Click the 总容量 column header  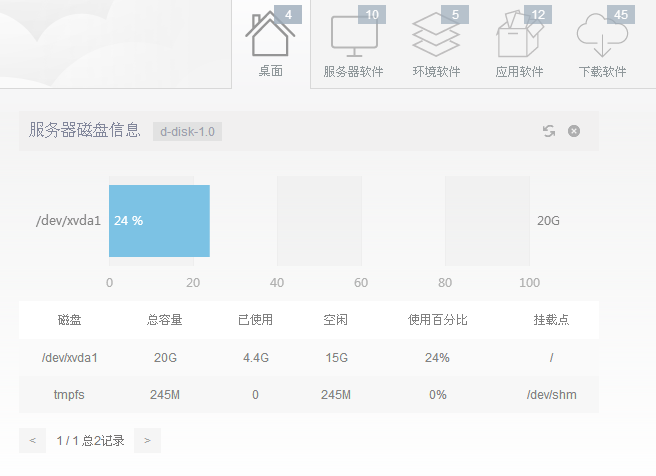(164, 320)
